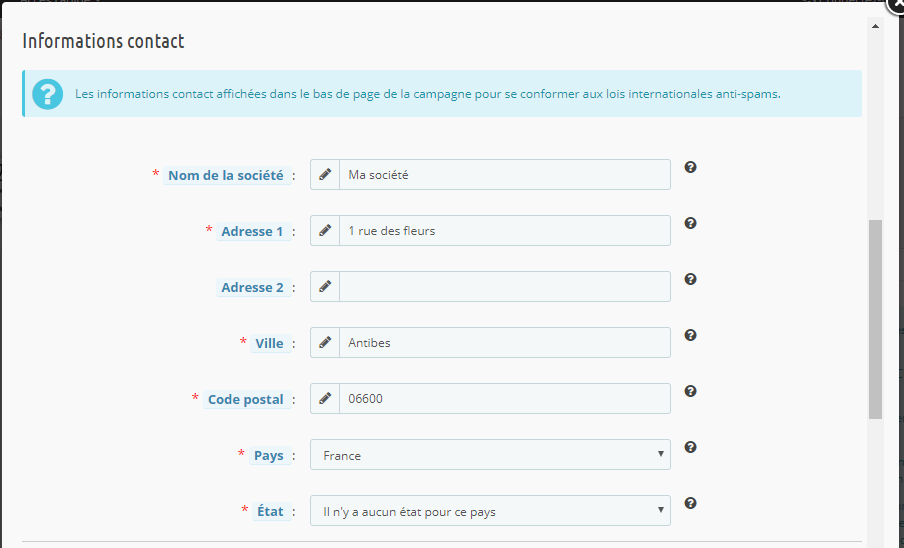Click help icon next to Ville field
This screenshot has width=904, height=548.
690,335
